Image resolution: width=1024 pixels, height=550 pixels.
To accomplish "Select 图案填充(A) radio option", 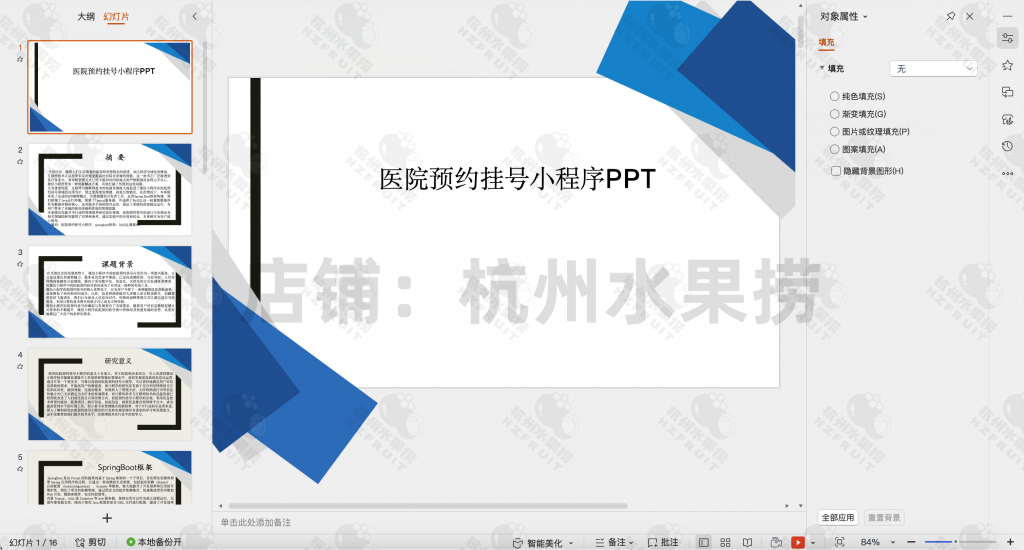I will point(857,149).
